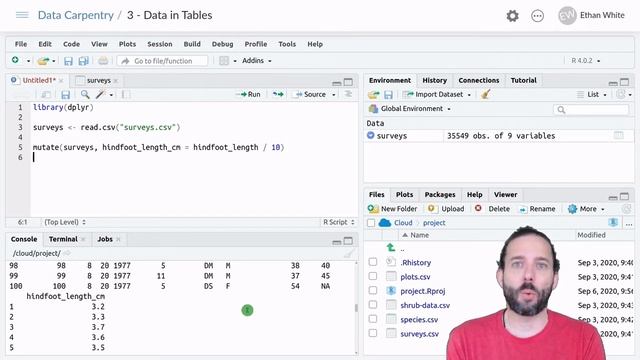Switch to the Terminal tab
Viewport: 640px width, 360px height.
[63, 239]
